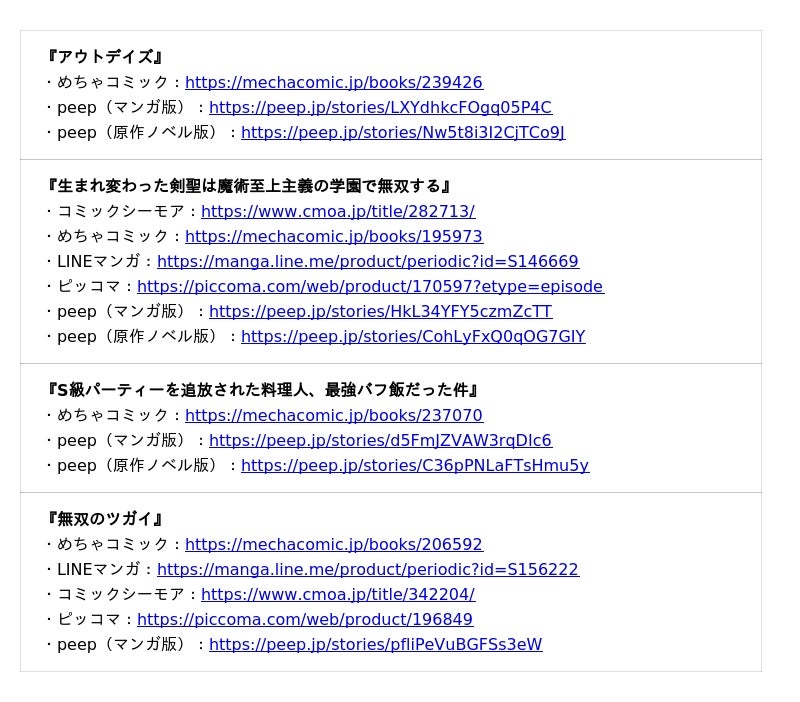Visit the mechacomic.jp books/206592 link

pos(333,545)
